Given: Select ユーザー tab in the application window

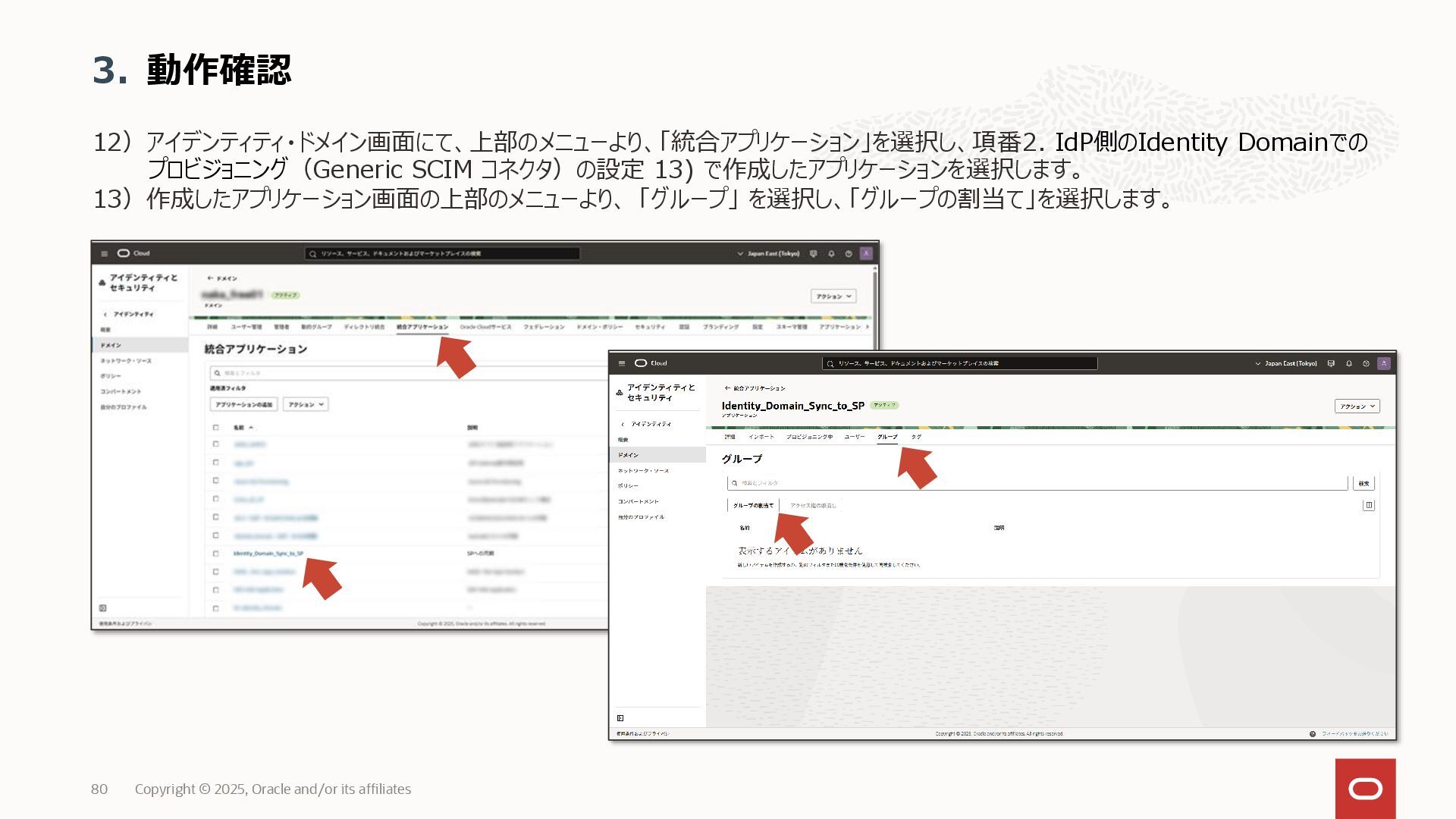Looking at the screenshot, I should click(855, 437).
